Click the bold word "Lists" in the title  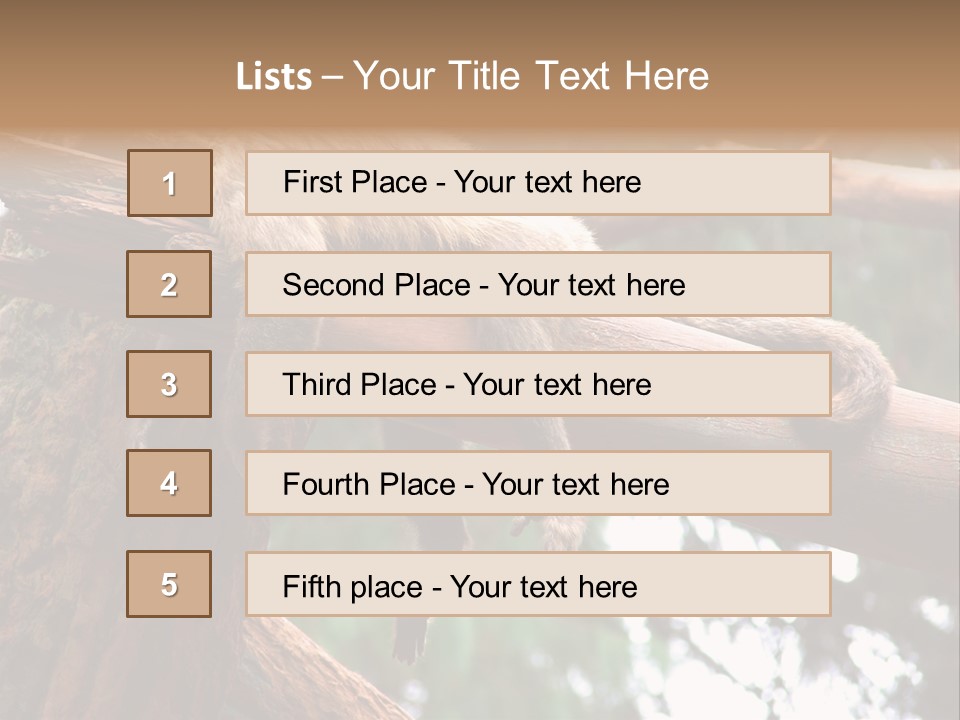pos(274,76)
